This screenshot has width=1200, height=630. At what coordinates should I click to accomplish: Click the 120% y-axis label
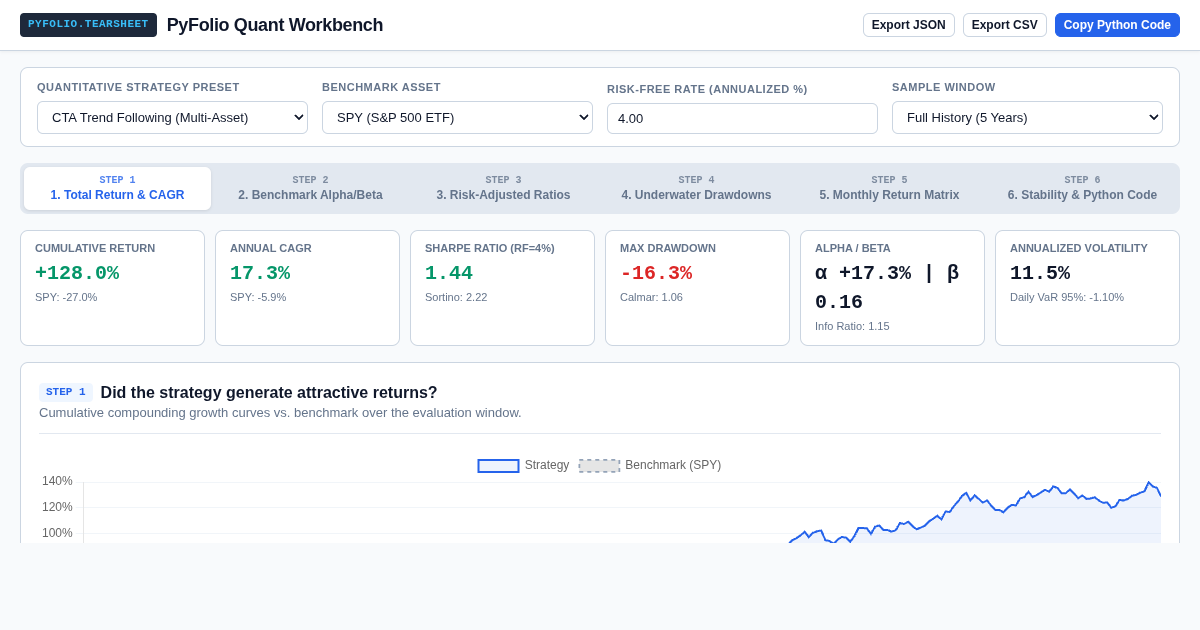[x=57, y=507]
